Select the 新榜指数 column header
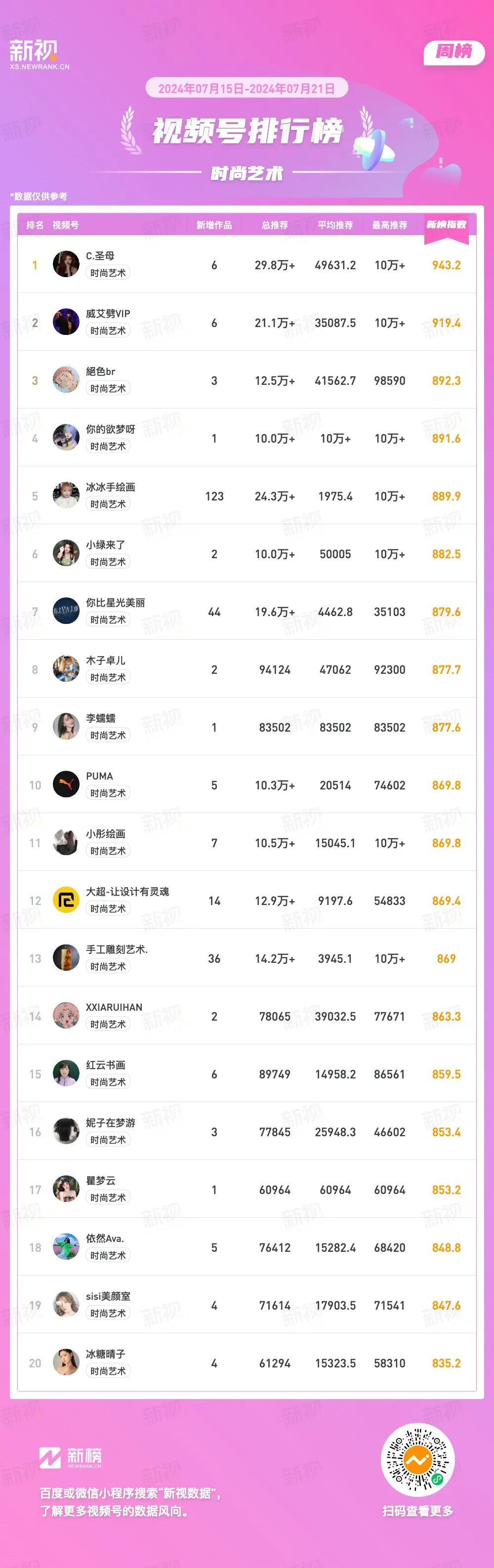This screenshot has height=1568, width=494. tap(446, 225)
